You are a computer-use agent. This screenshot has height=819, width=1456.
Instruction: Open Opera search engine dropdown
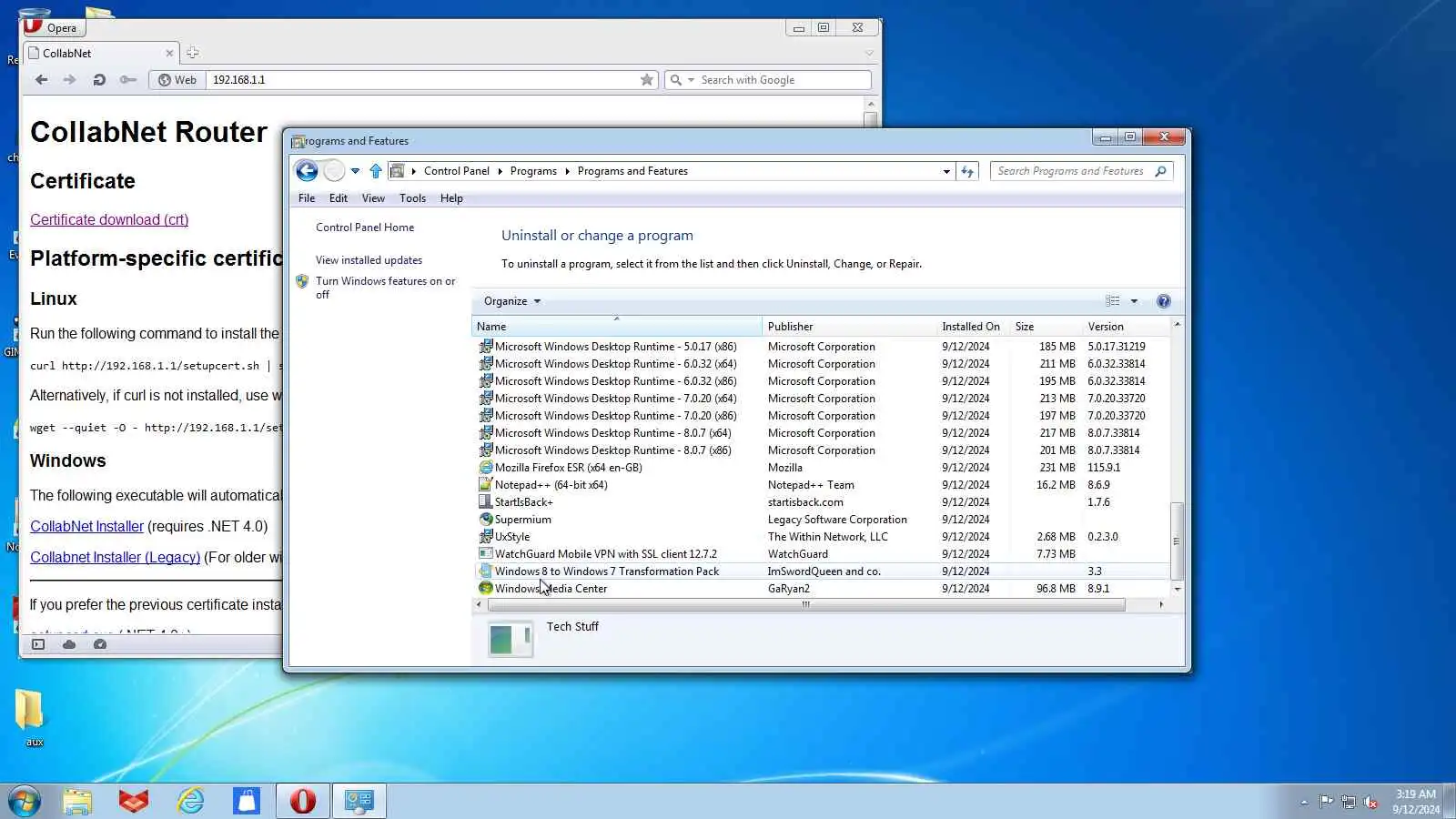click(692, 80)
